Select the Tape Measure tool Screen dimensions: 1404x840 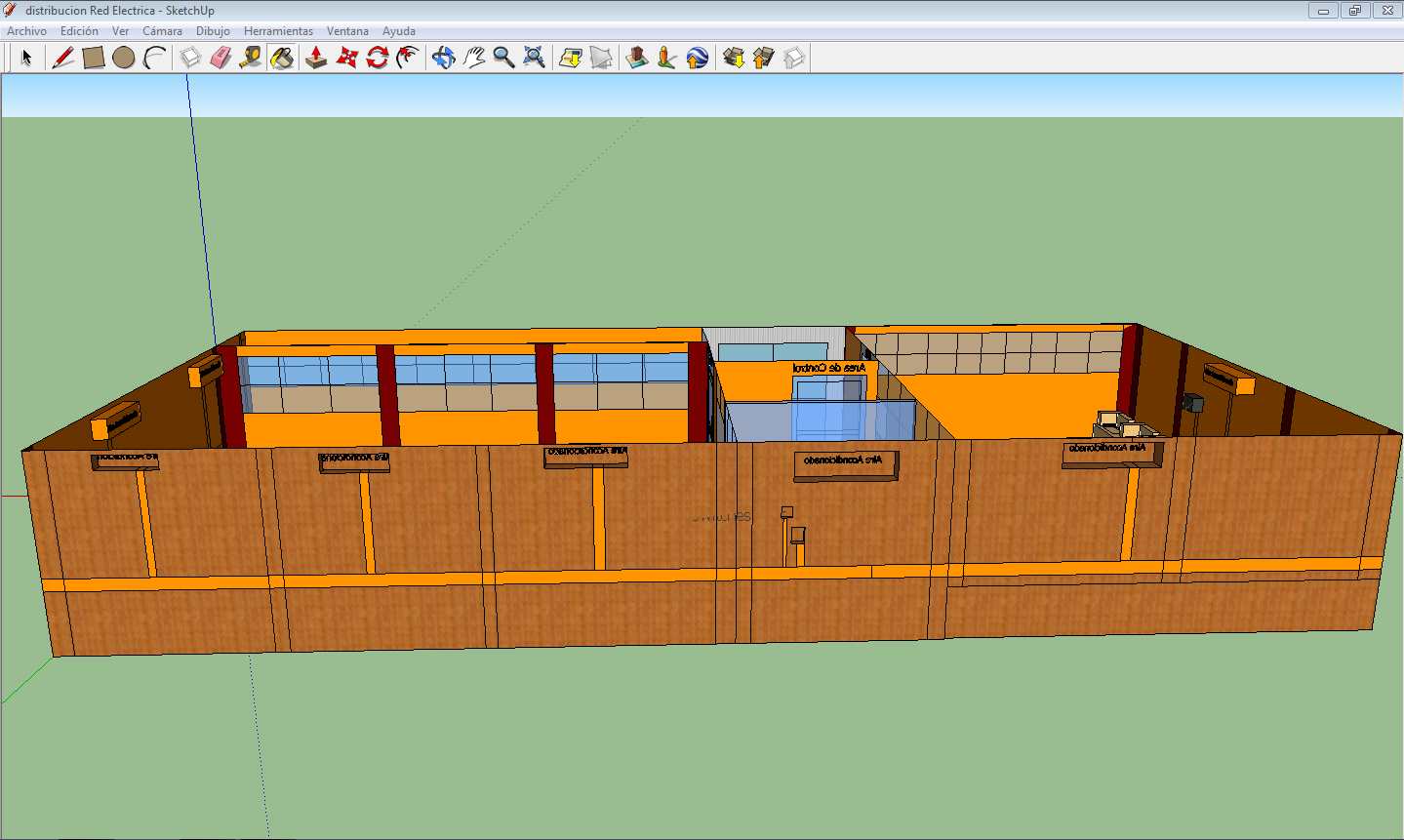pos(250,57)
